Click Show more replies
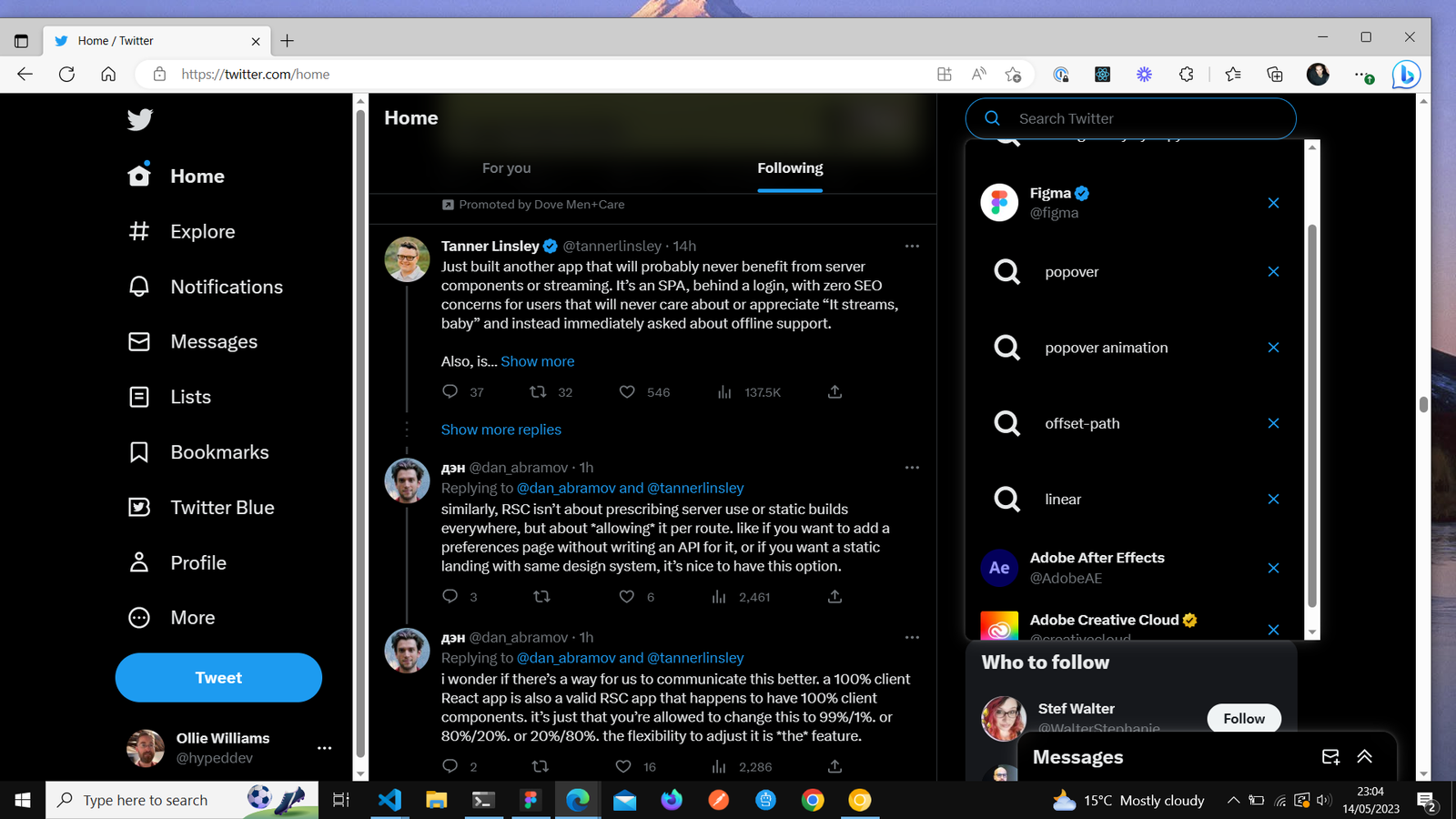Image resolution: width=1456 pixels, height=819 pixels. pyautogui.click(x=501, y=429)
